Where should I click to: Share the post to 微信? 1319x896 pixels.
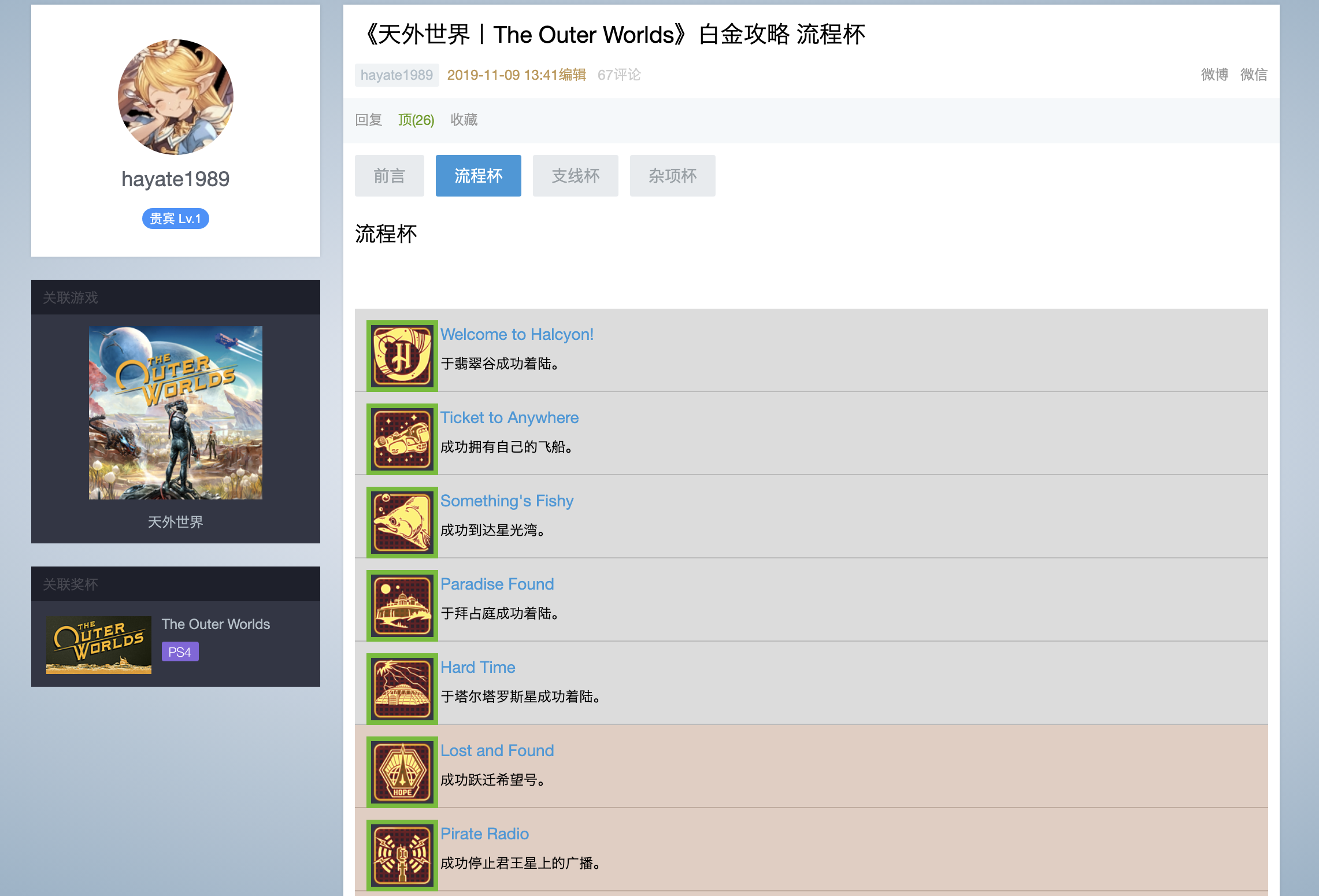tap(1254, 75)
